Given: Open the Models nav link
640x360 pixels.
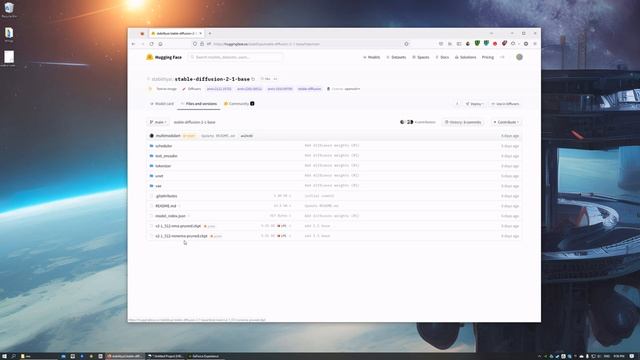Looking at the screenshot, I should point(371,57).
